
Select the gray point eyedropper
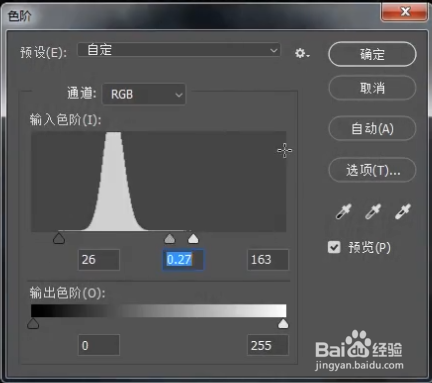tap(373, 211)
